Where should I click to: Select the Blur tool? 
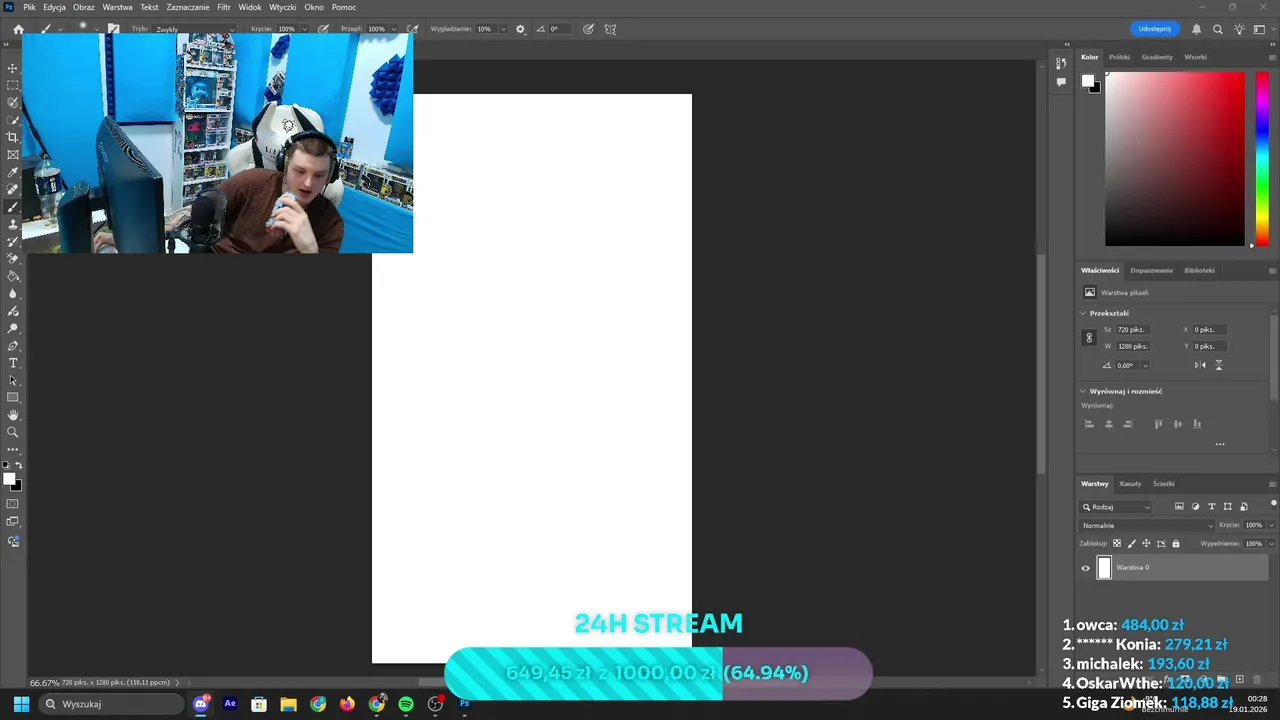pos(13,293)
